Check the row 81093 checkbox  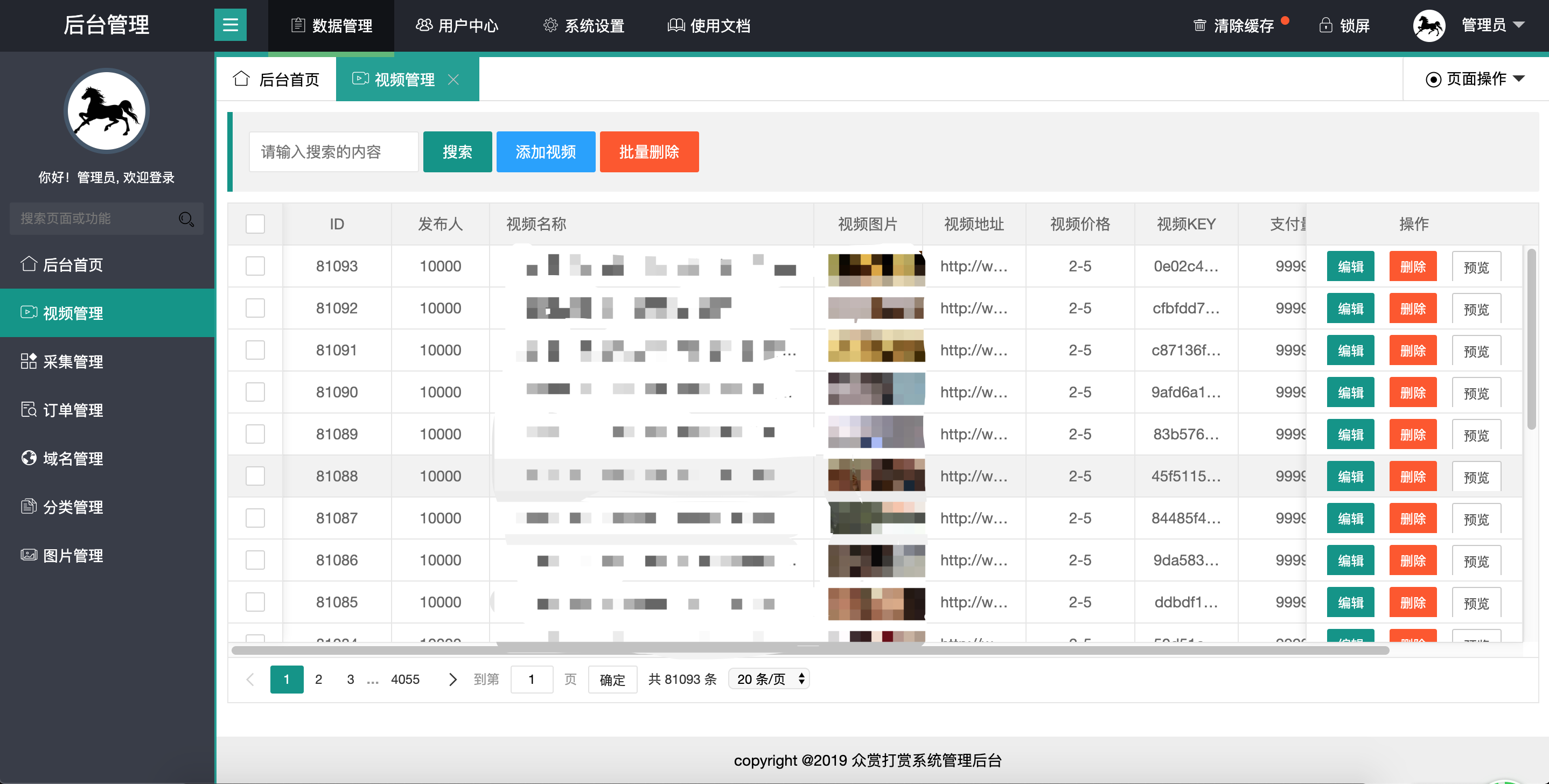point(255,266)
